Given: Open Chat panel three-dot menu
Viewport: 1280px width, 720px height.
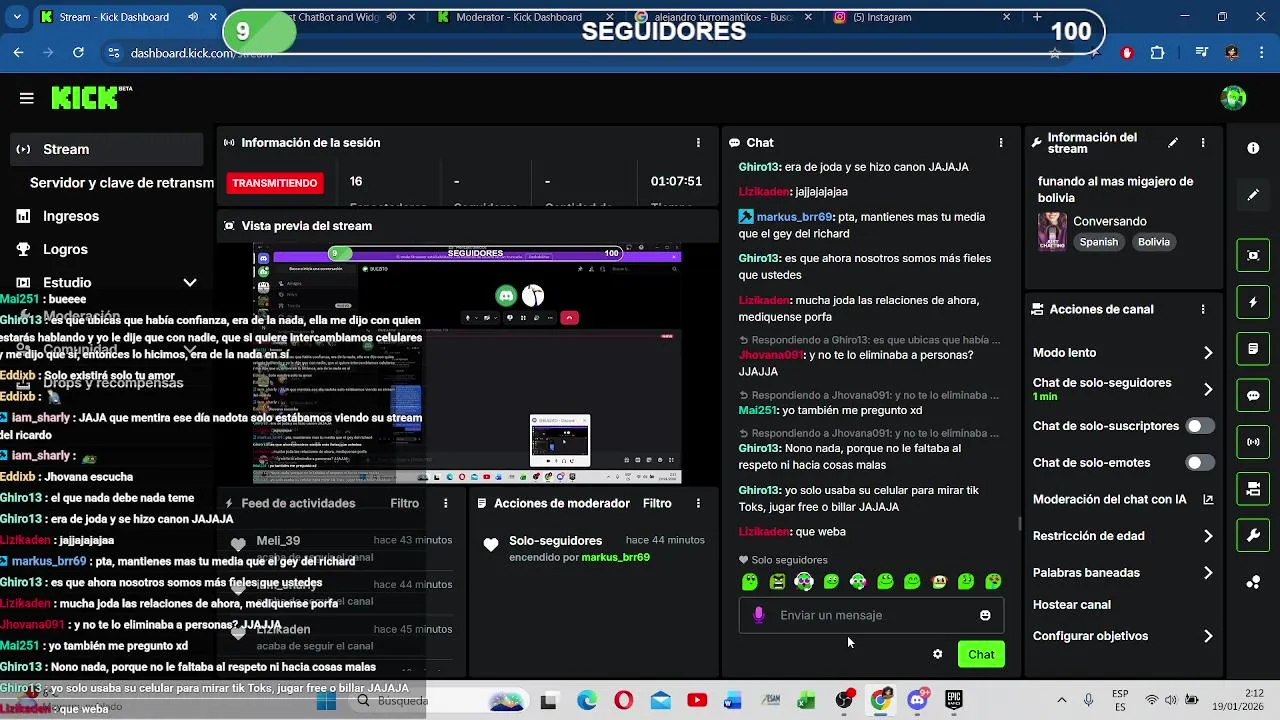Looking at the screenshot, I should [x=1001, y=143].
